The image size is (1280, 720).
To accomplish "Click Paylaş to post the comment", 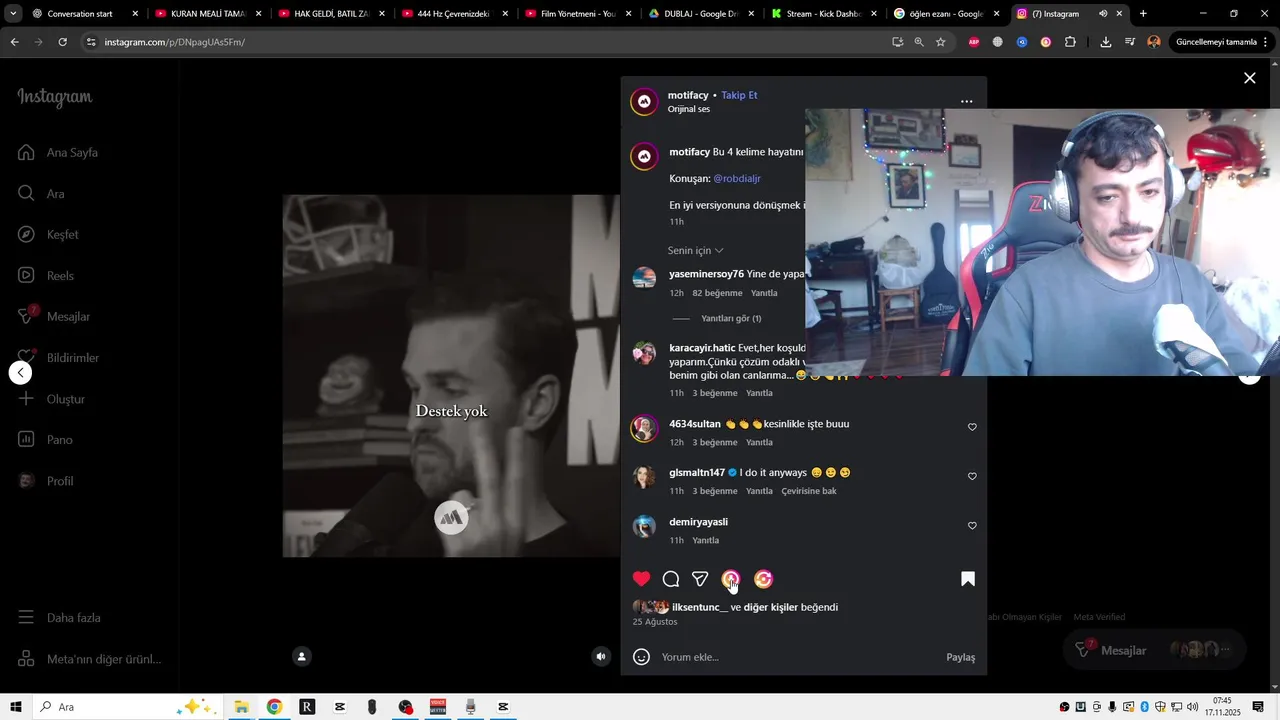I will tap(960, 657).
